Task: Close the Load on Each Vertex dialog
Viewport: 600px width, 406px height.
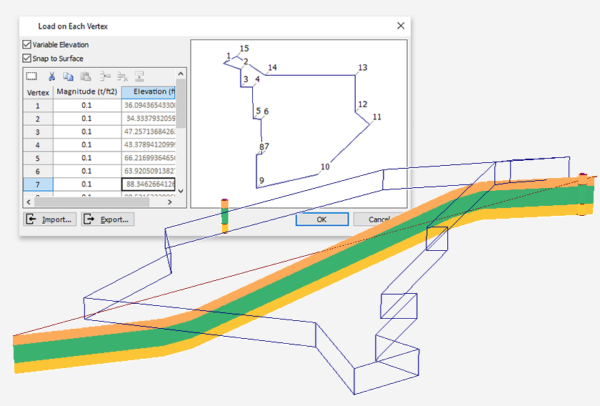Action: [x=400, y=24]
